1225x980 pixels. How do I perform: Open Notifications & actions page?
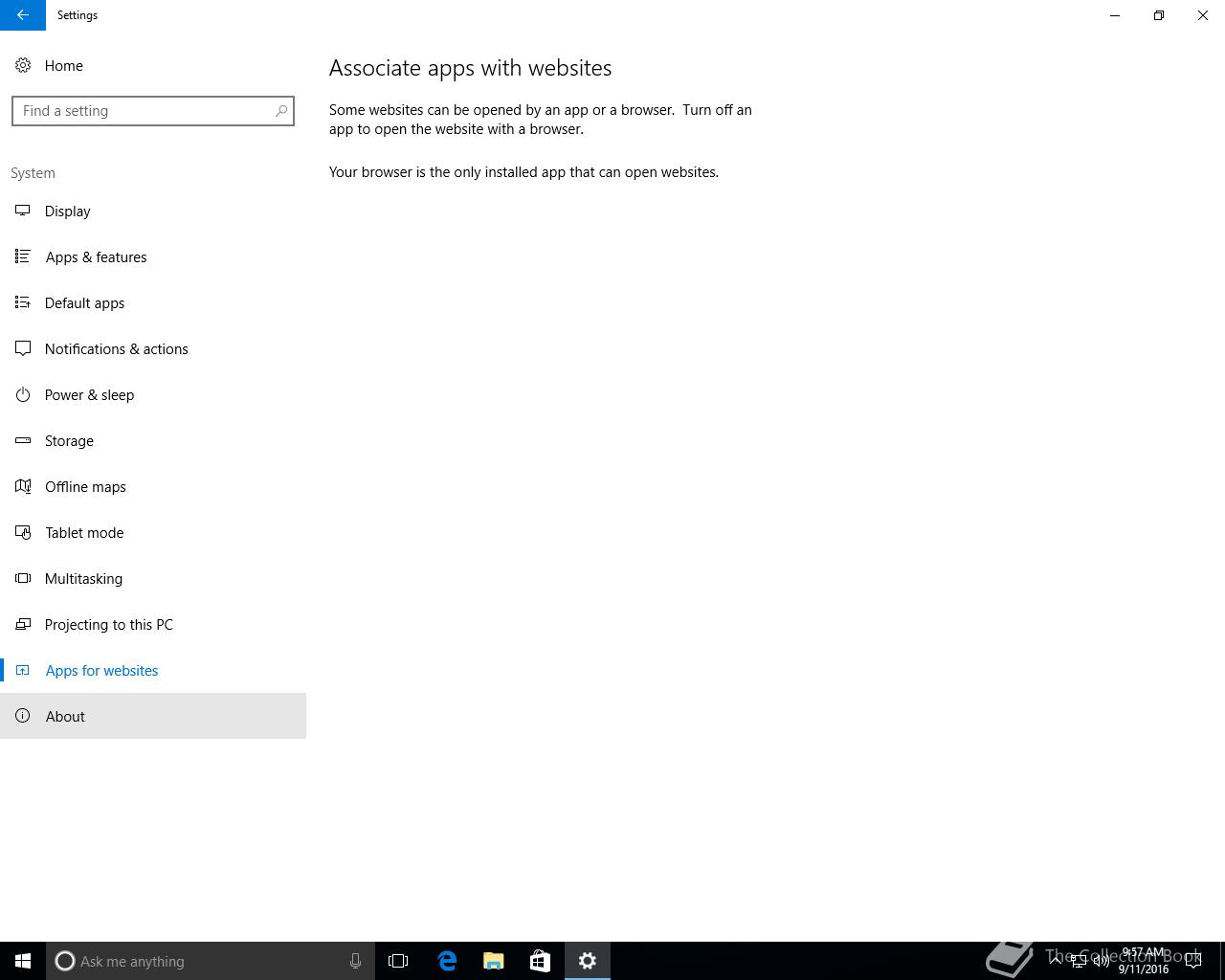click(x=153, y=348)
